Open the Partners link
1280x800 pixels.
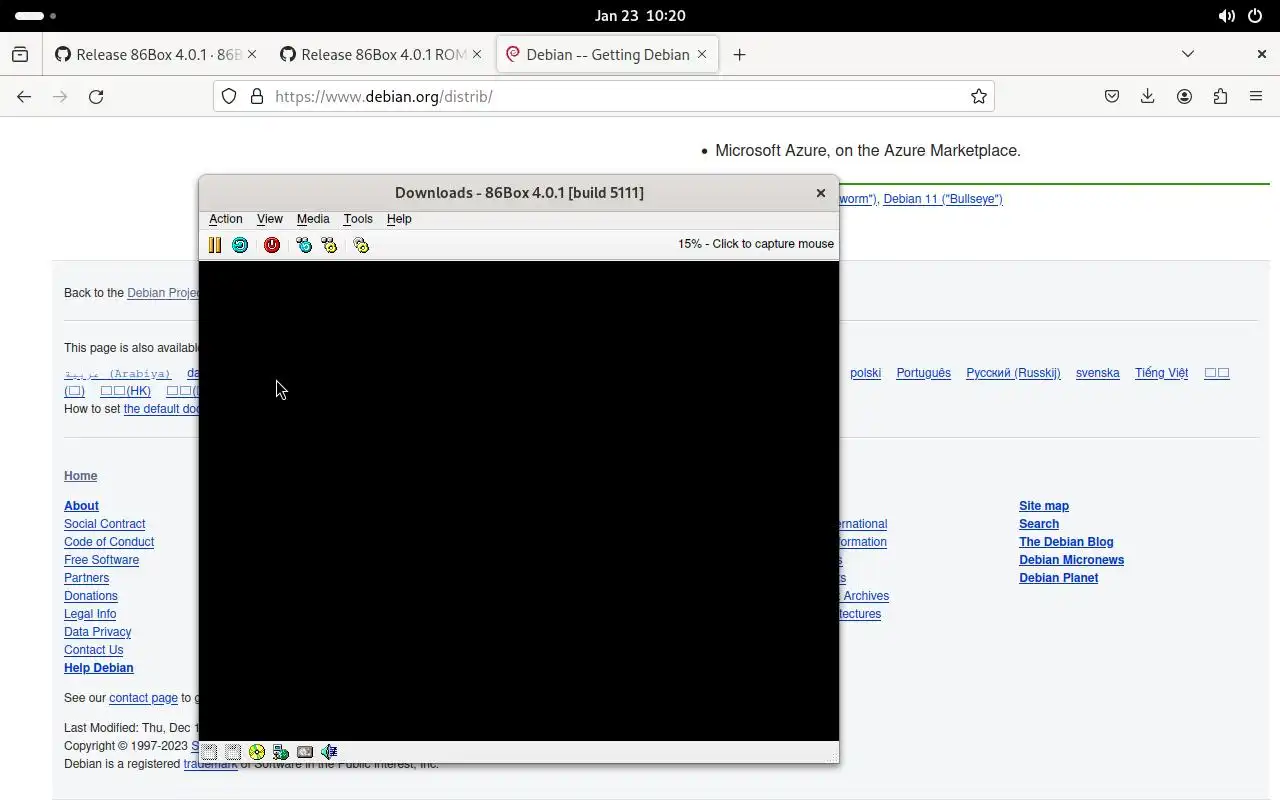(x=87, y=578)
